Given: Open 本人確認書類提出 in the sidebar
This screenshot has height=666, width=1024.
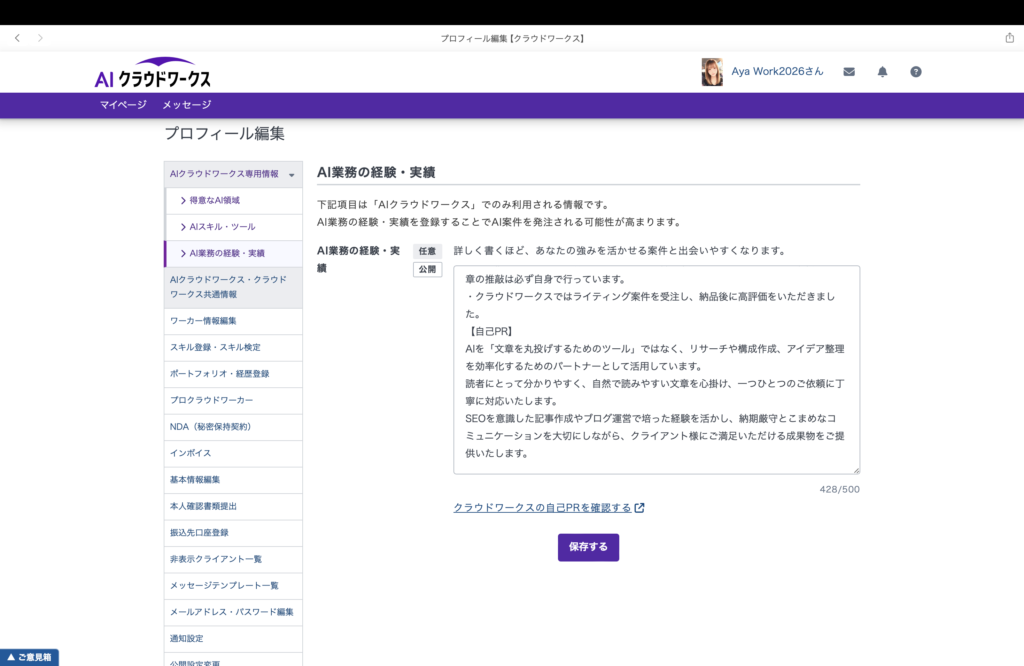Looking at the screenshot, I should click(233, 506).
